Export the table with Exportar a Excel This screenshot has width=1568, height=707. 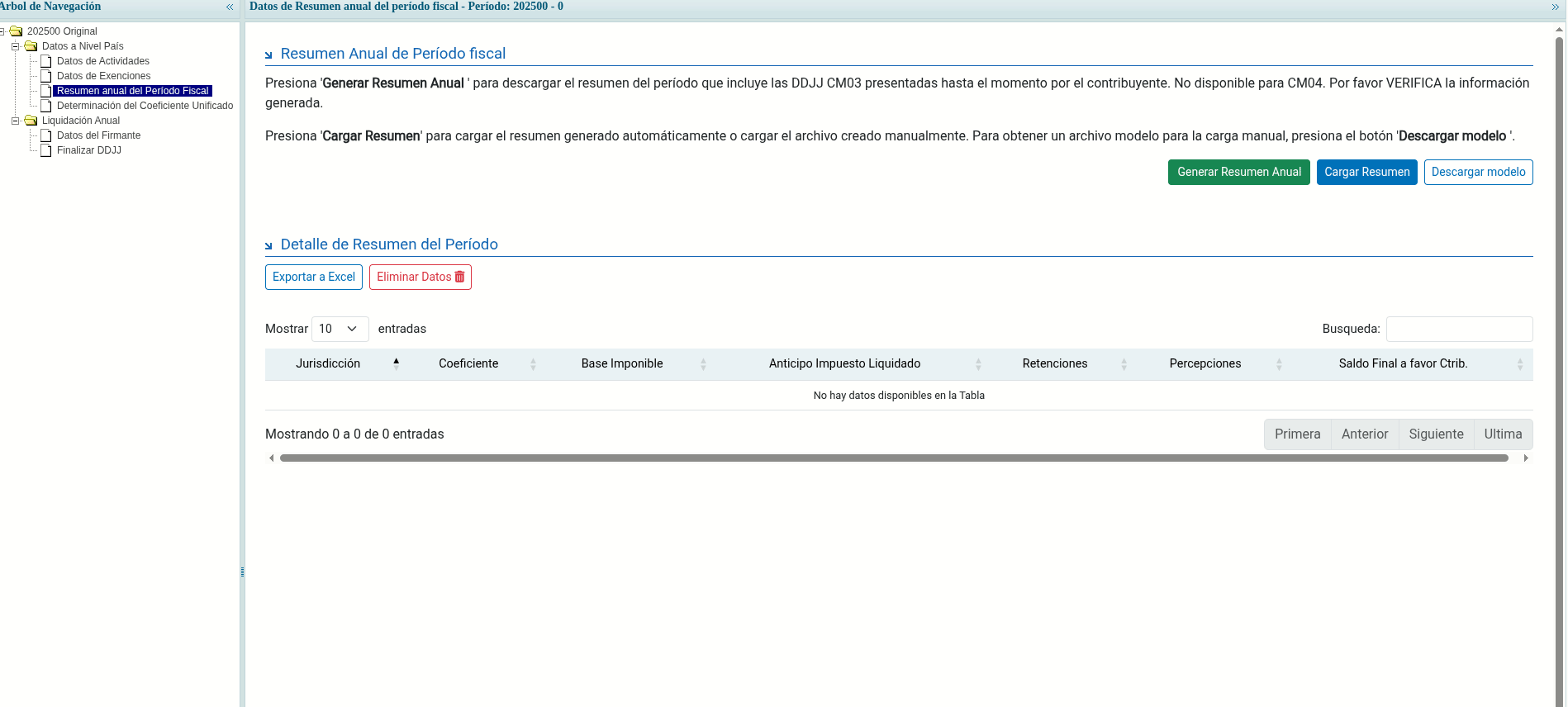pos(314,277)
